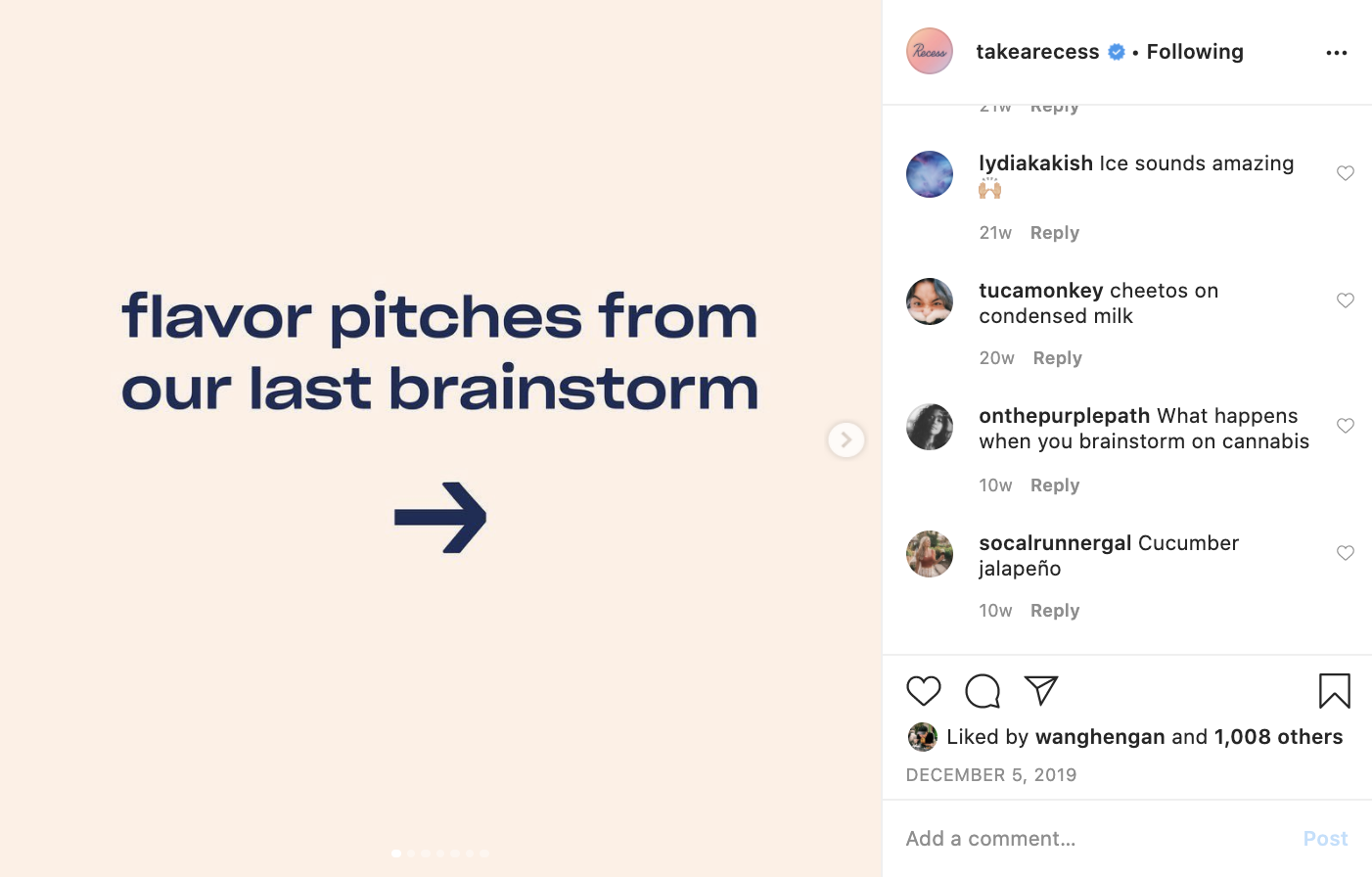Screen dimensions: 1372x877
Task: Reply to onthepurplepath's comment
Action: 1055,485
